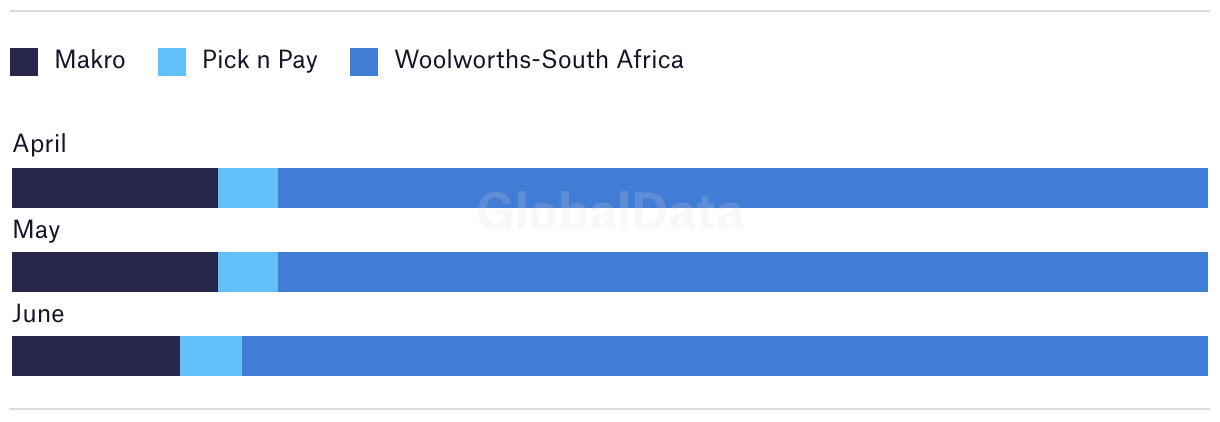Select the June Pick n Pay segment
Image resolution: width=1220 pixels, height=422 pixels.
pos(211,356)
